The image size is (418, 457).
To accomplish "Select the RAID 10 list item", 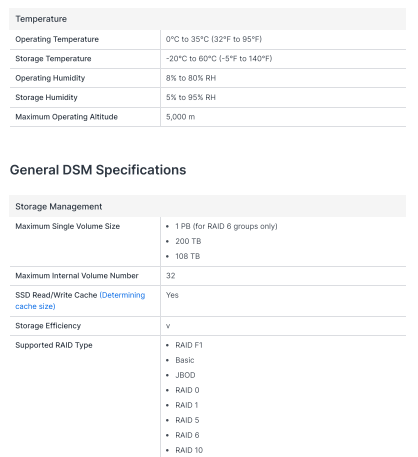I will click(x=189, y=450).
